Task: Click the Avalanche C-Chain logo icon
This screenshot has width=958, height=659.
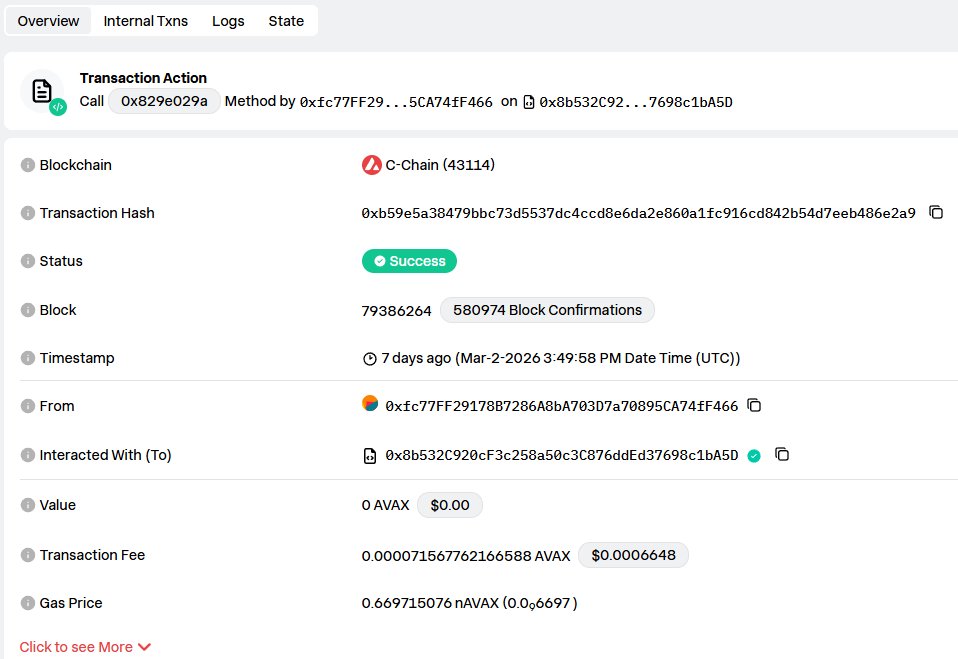Action: pos(370,164)
